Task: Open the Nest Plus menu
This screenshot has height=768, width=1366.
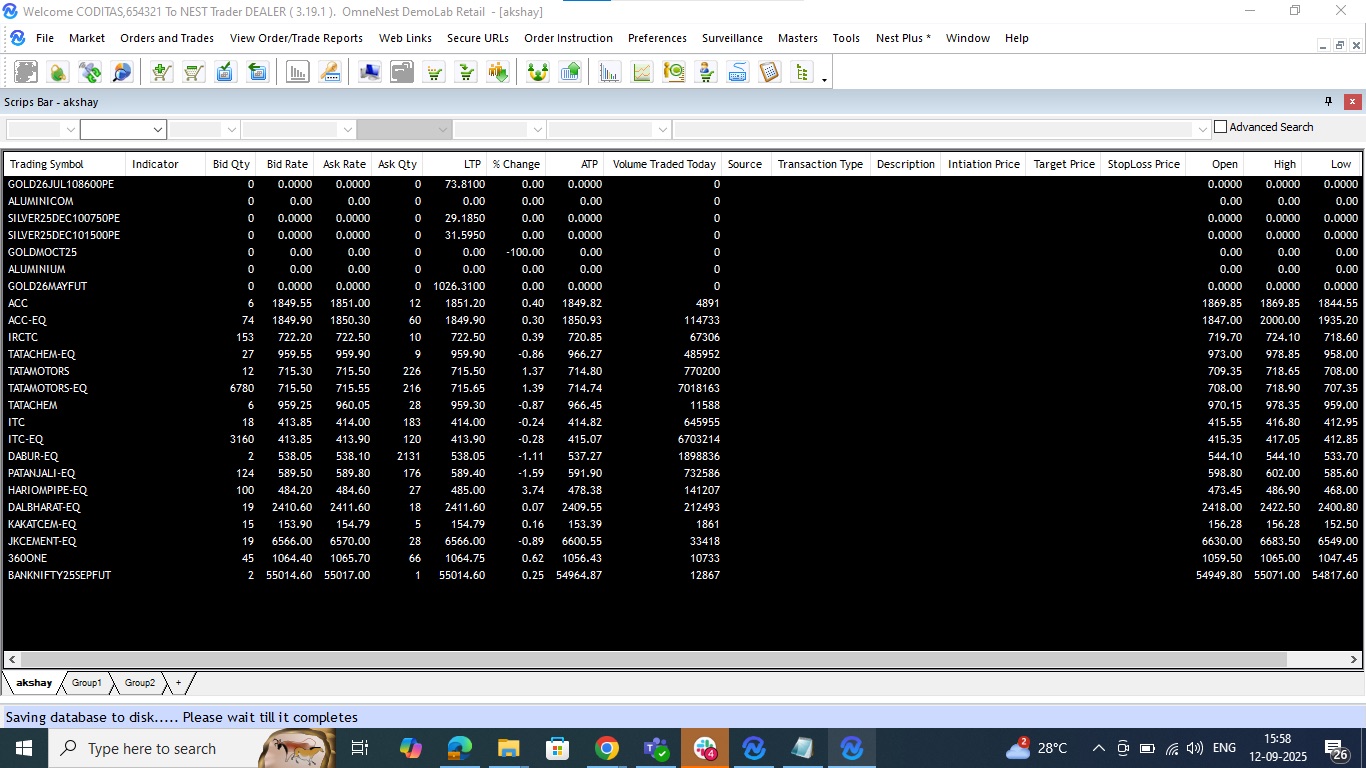Action: tap(903, 38)
